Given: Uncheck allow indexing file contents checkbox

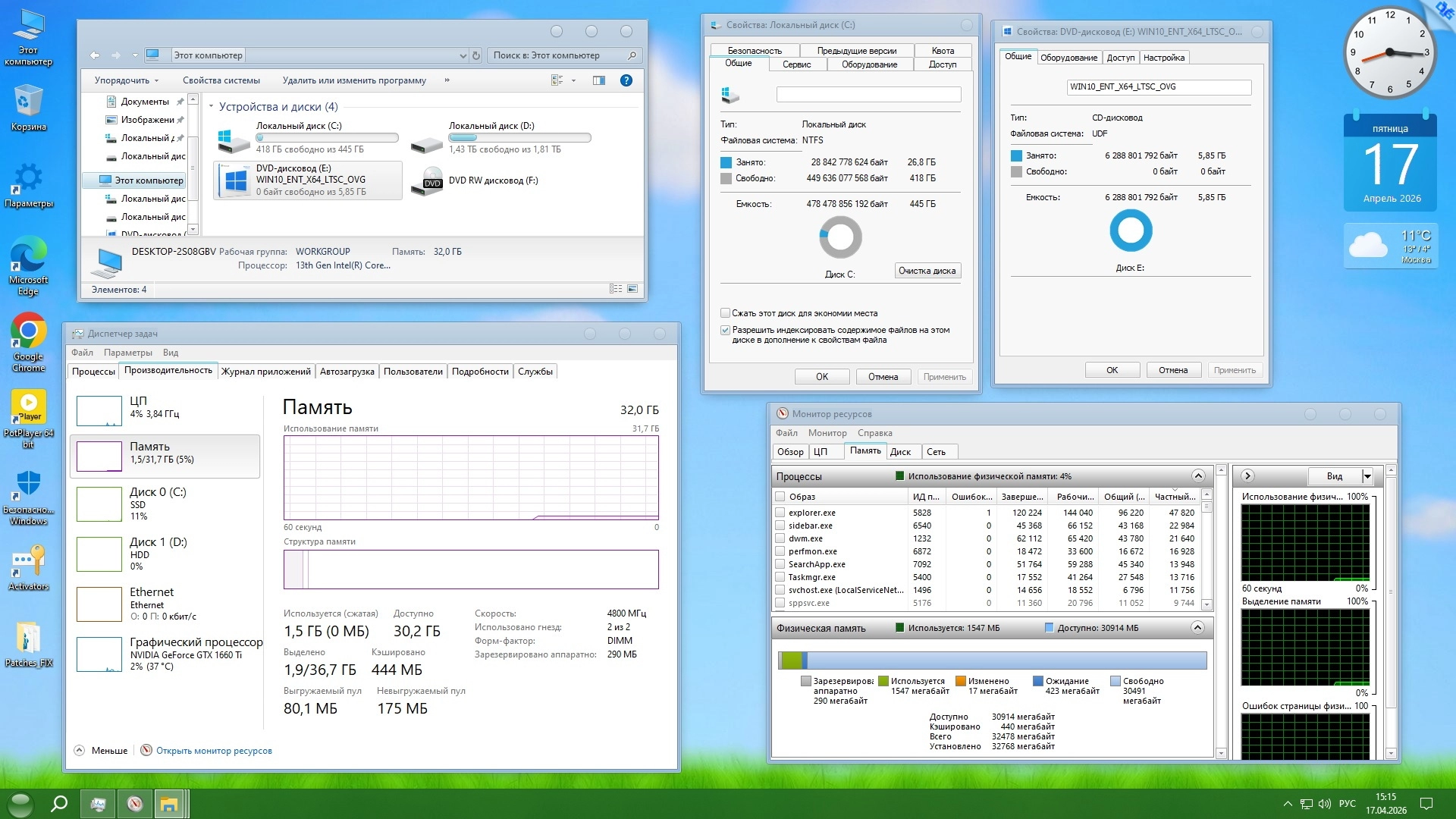Looking at the screenshot, I should [726, 331].
